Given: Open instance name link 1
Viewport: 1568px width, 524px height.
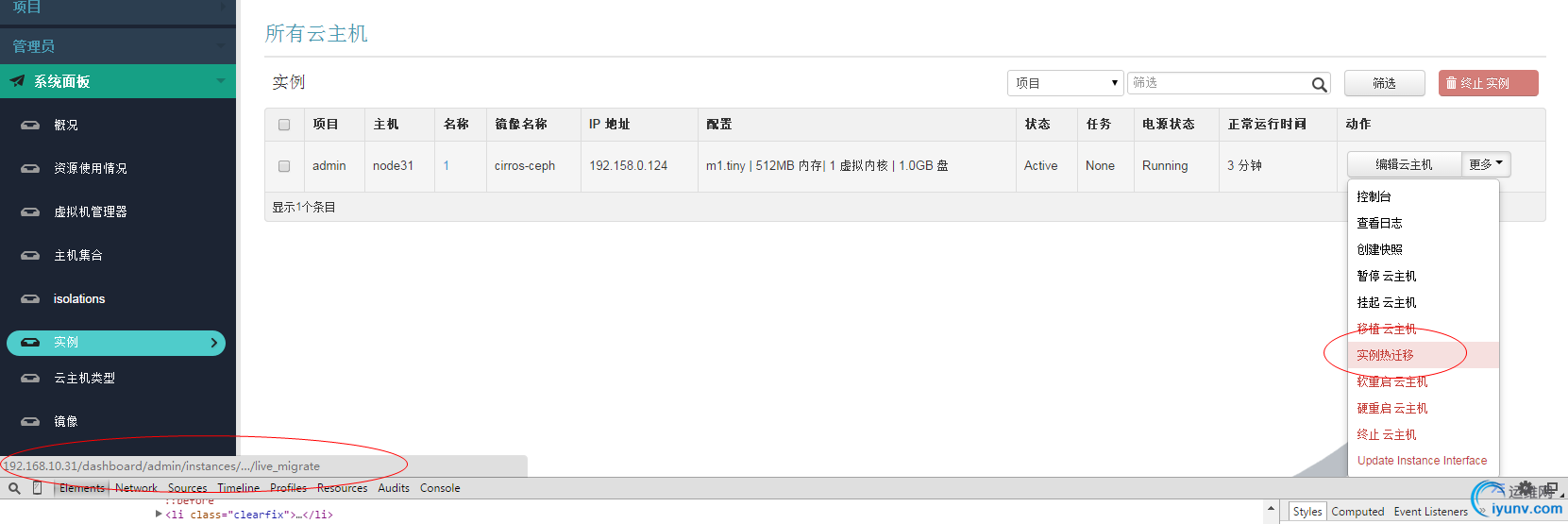Looking at the screenshot, I should (447, 166).
